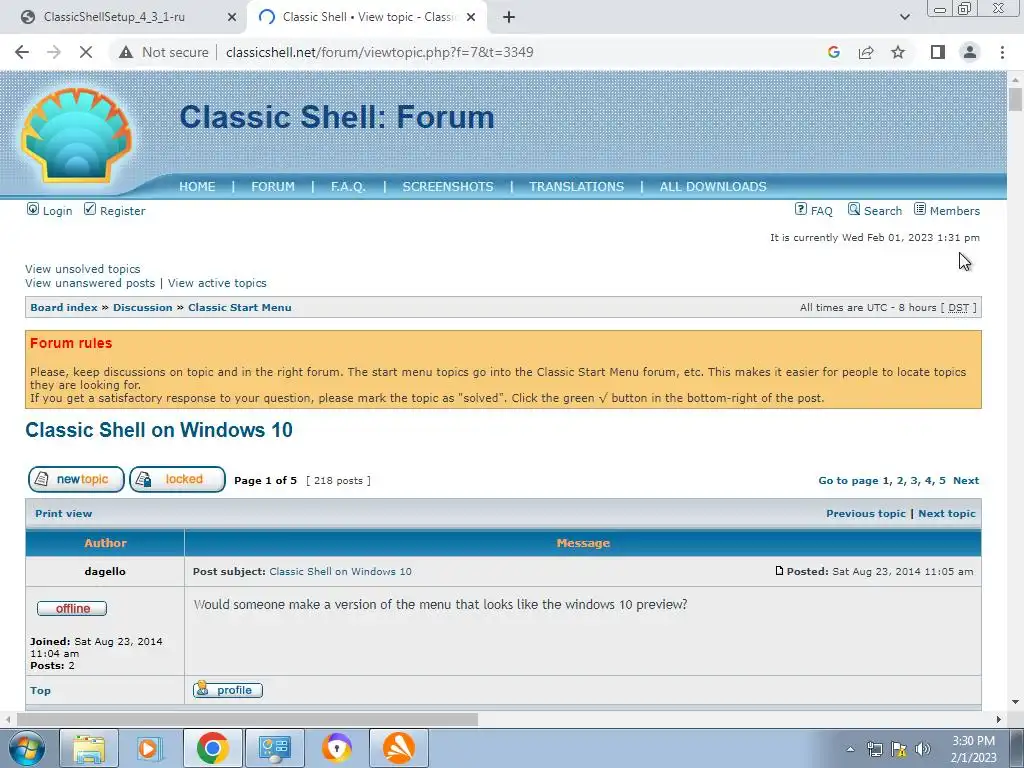
Task: Click the vertical scrollbar thumb
Action: click(x=1016, y=99)
